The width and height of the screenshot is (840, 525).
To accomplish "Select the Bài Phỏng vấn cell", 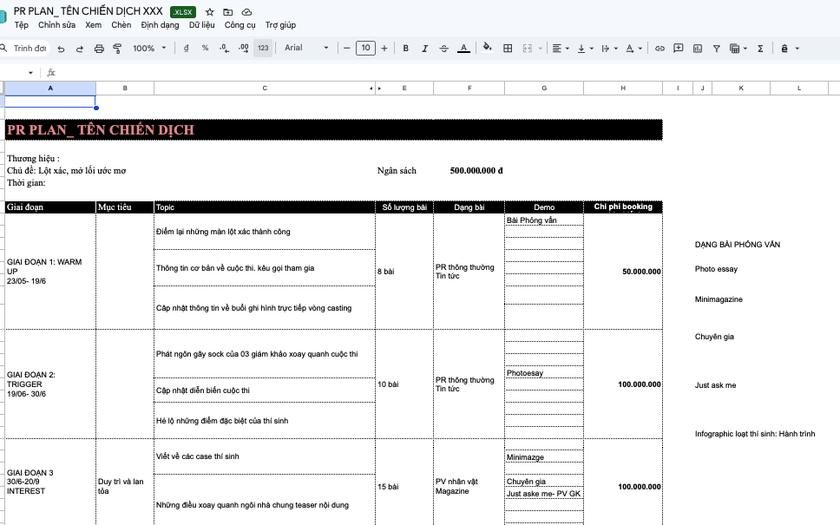I will tap(544, 220).
